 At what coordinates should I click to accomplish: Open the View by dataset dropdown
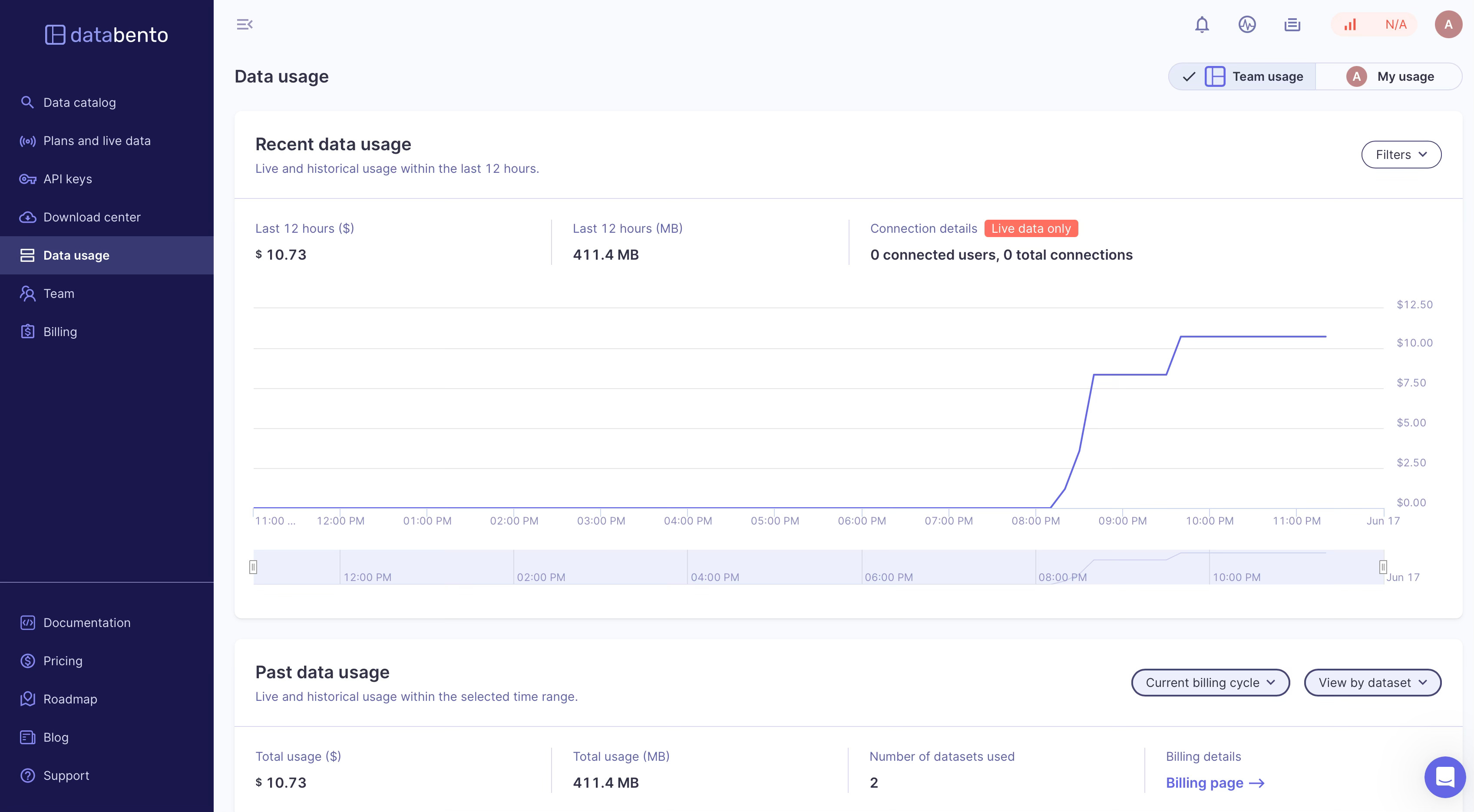[x=1372, y=683]
